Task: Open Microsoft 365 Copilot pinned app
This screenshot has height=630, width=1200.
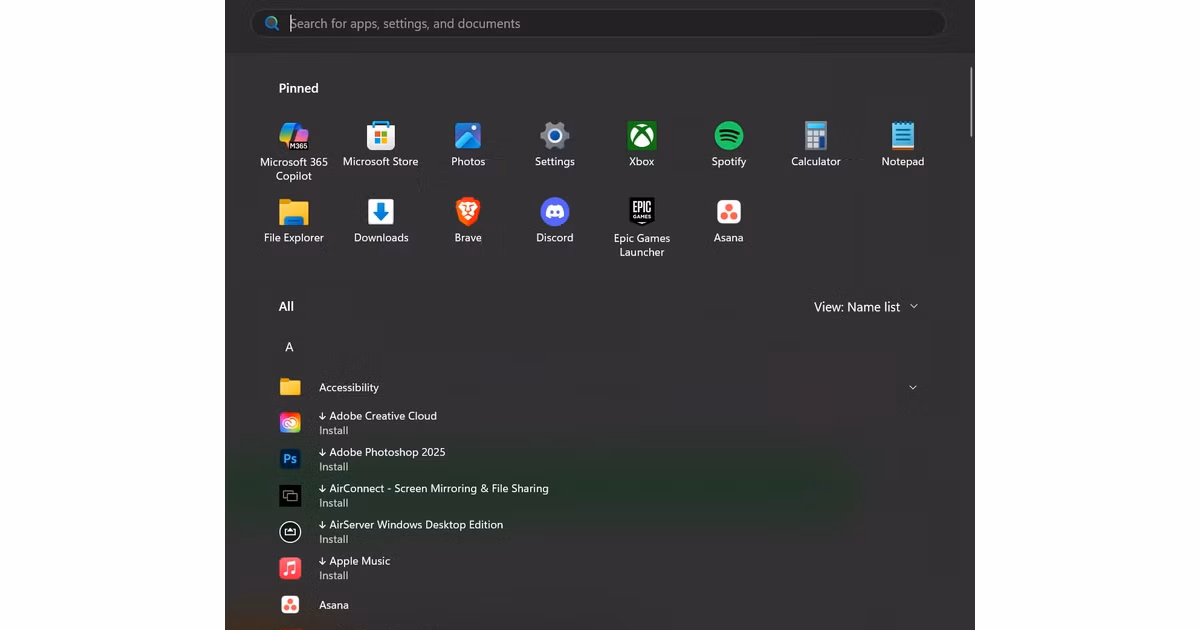Action: point(293,137)
